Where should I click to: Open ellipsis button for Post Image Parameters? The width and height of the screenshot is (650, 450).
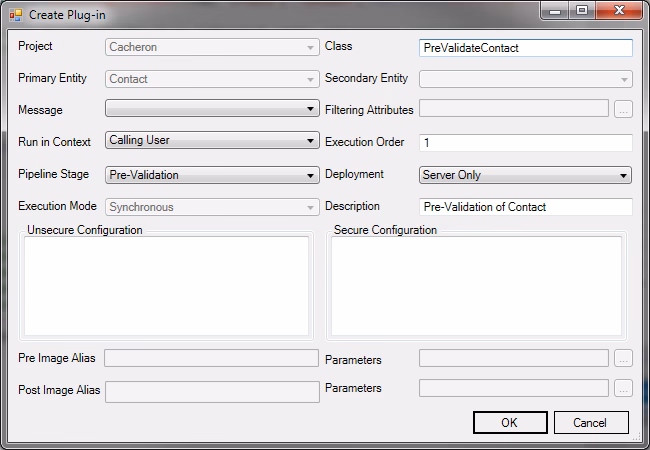(x=623, y=388)
